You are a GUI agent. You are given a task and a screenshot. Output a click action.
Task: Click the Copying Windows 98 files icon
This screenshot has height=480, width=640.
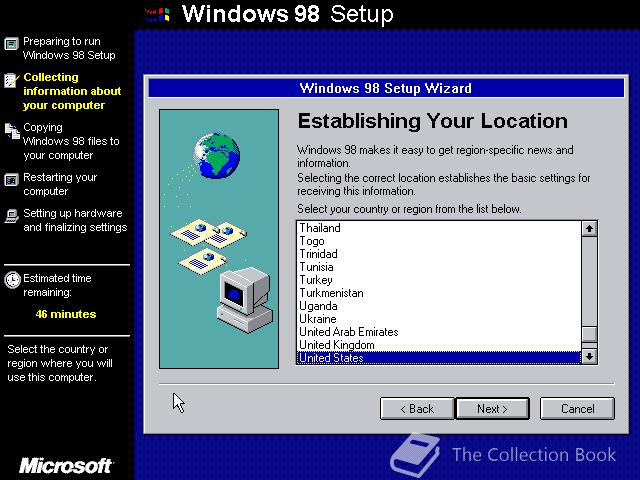12,131
